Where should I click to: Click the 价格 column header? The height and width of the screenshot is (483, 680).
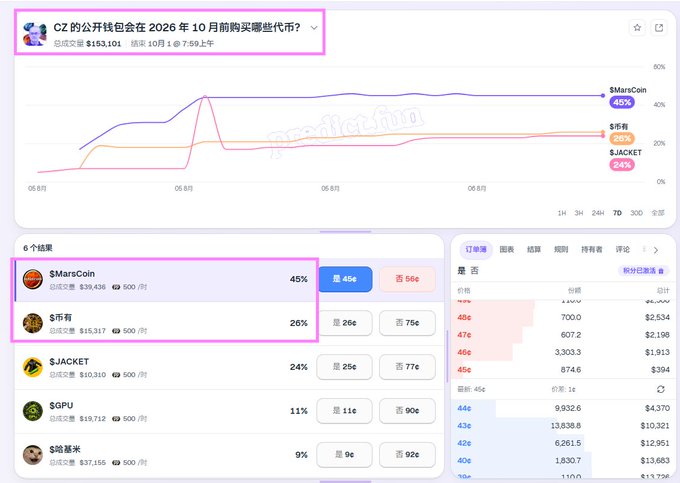pos(464,290)
